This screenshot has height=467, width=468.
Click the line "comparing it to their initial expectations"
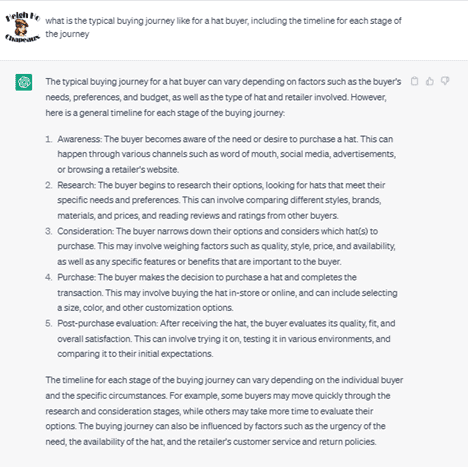tap(134, 354)
